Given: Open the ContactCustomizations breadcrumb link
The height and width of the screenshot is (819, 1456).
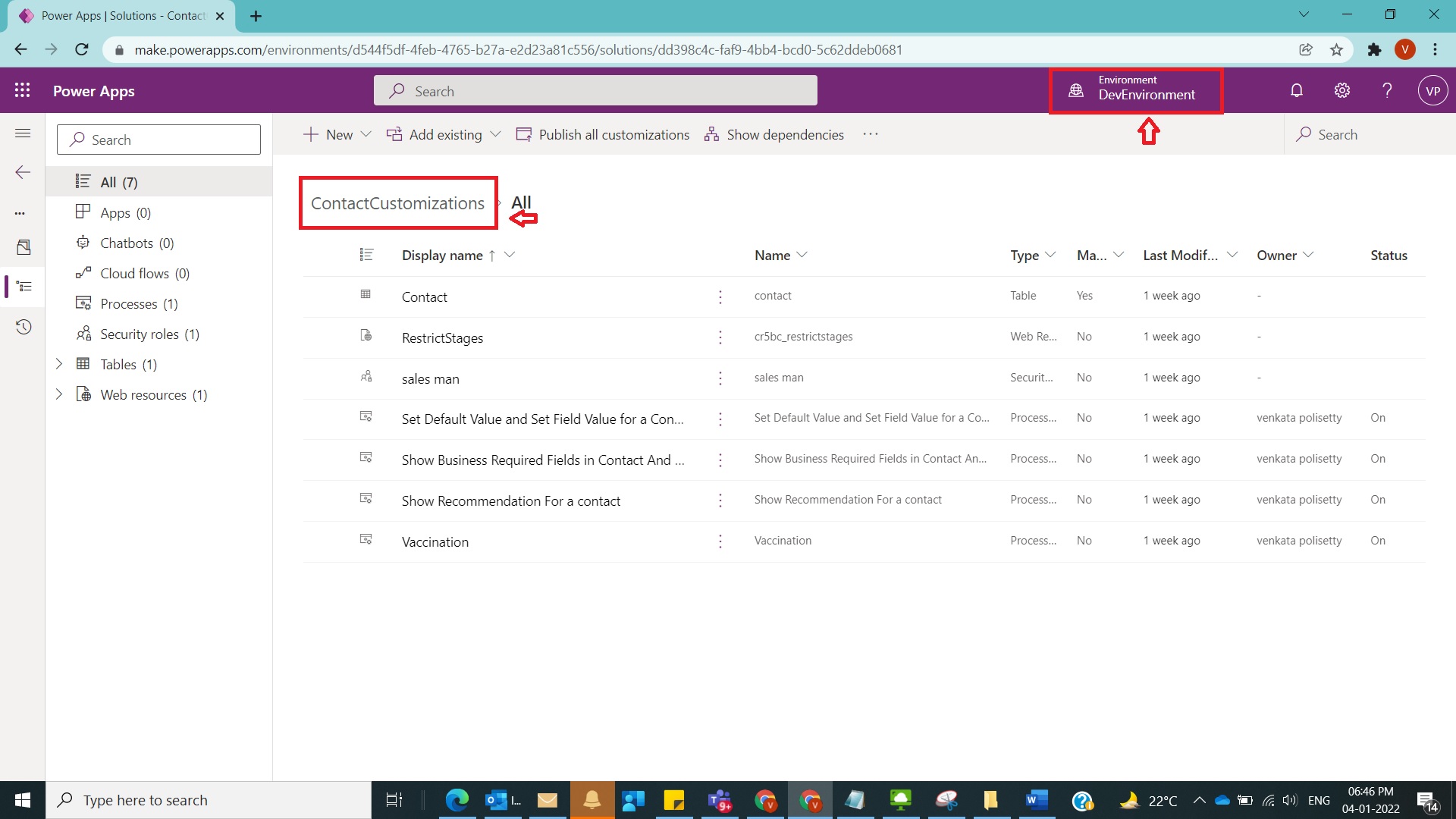Looking at the screenshot, I should click(x=397, y=202).
